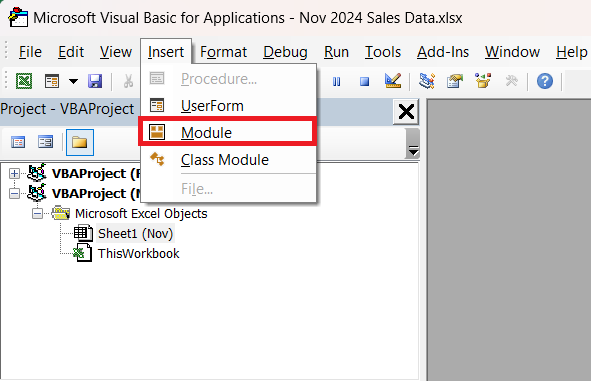Click the View Microsoft Excel toolbar icon

click(x=24, y=81)
